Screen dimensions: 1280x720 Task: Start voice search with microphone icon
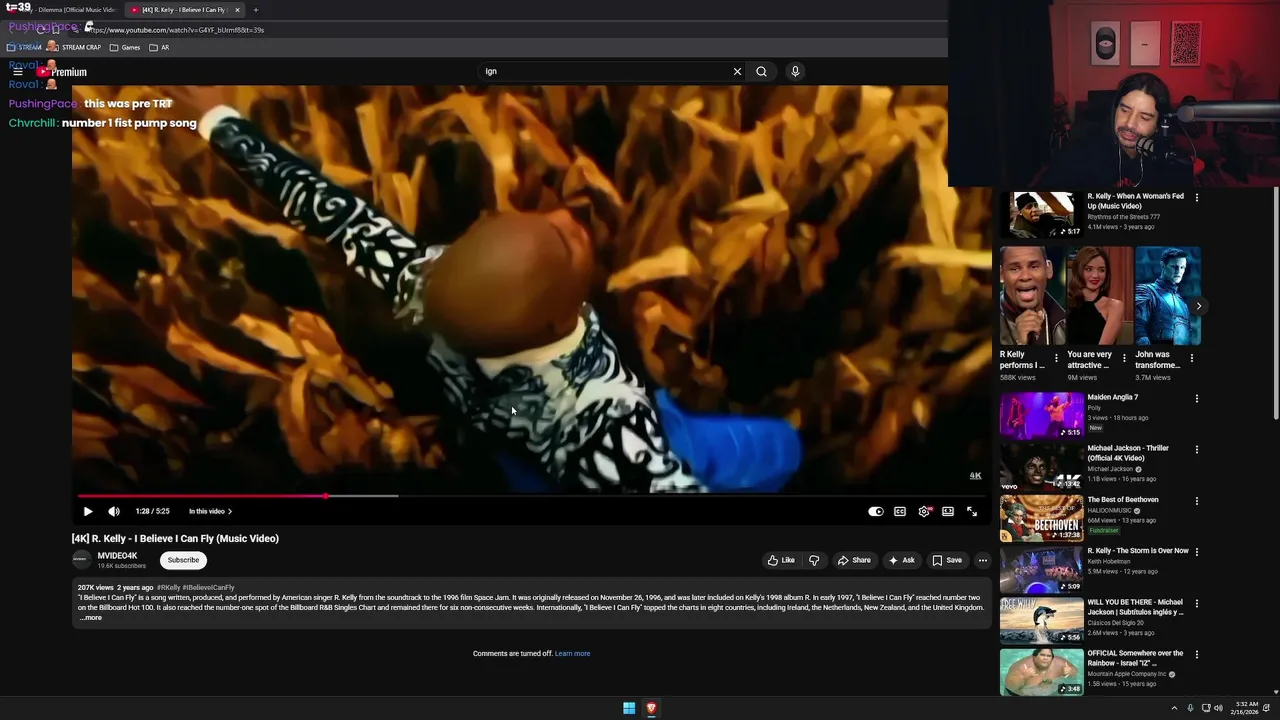coord(795,71)
